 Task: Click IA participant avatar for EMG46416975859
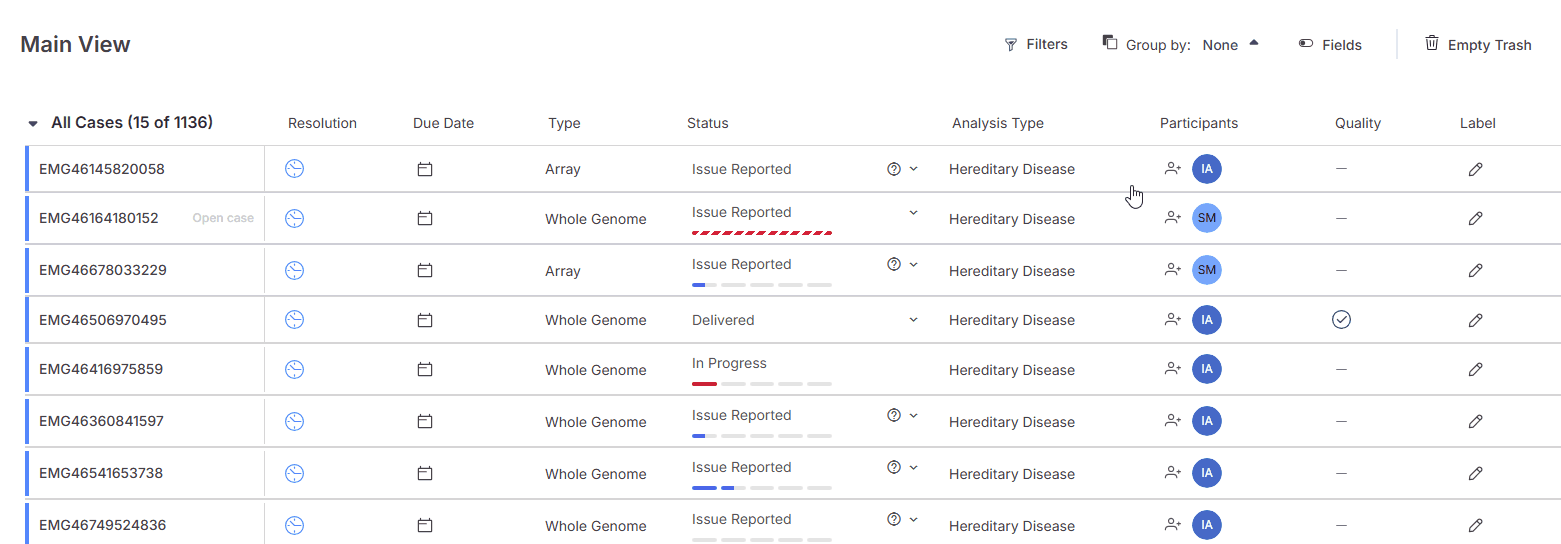(x=1207, y=369)
